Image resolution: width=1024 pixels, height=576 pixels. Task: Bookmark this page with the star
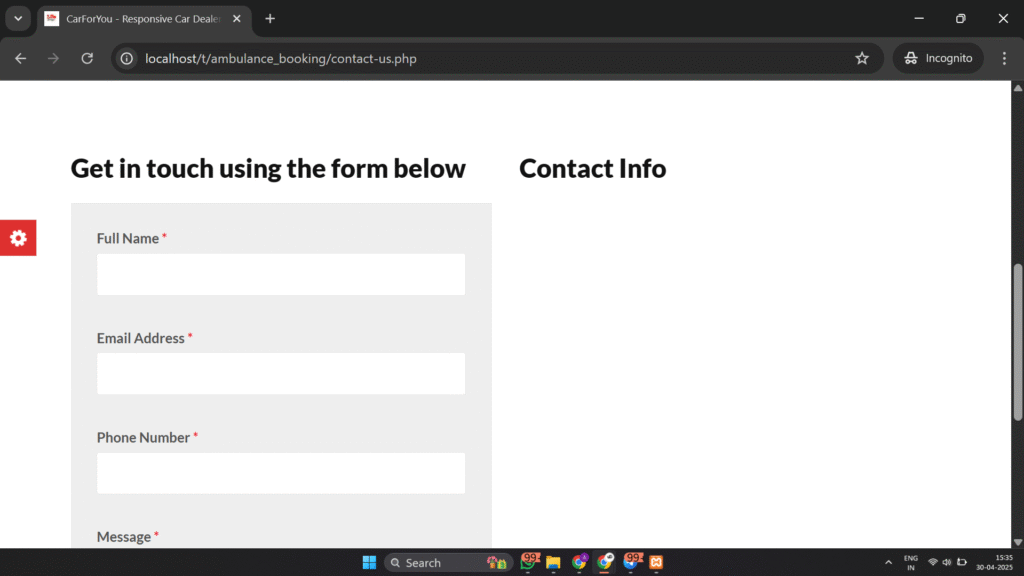coord(862,58)
